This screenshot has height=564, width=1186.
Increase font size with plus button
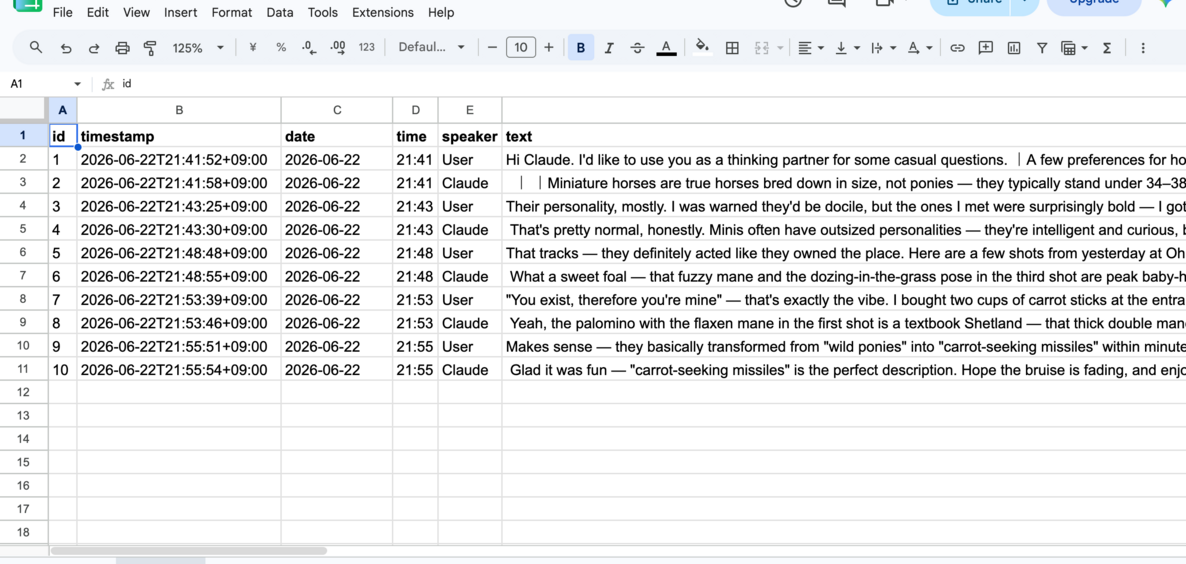pos(548,48)
